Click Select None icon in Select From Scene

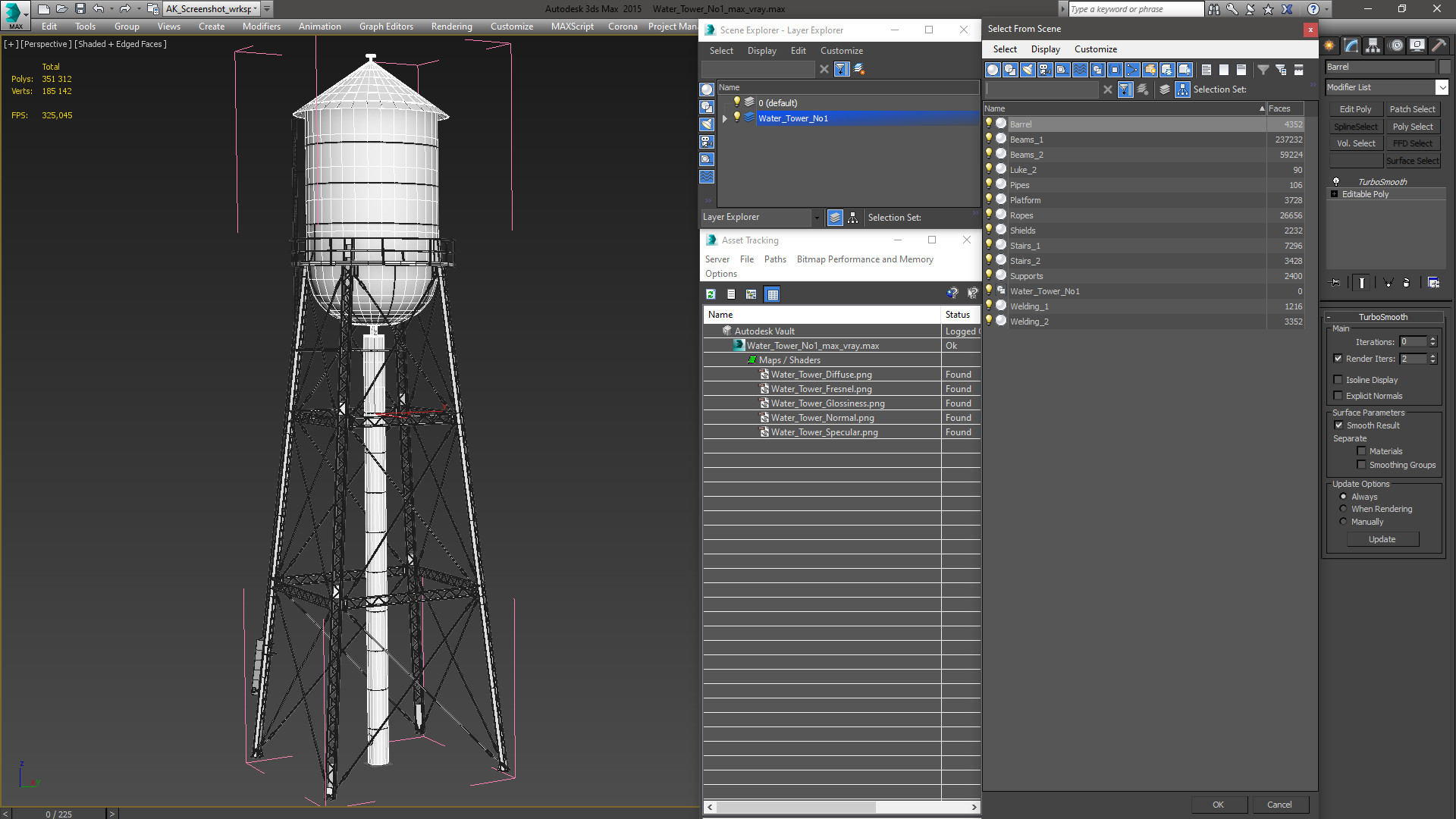click(1224, 70)
